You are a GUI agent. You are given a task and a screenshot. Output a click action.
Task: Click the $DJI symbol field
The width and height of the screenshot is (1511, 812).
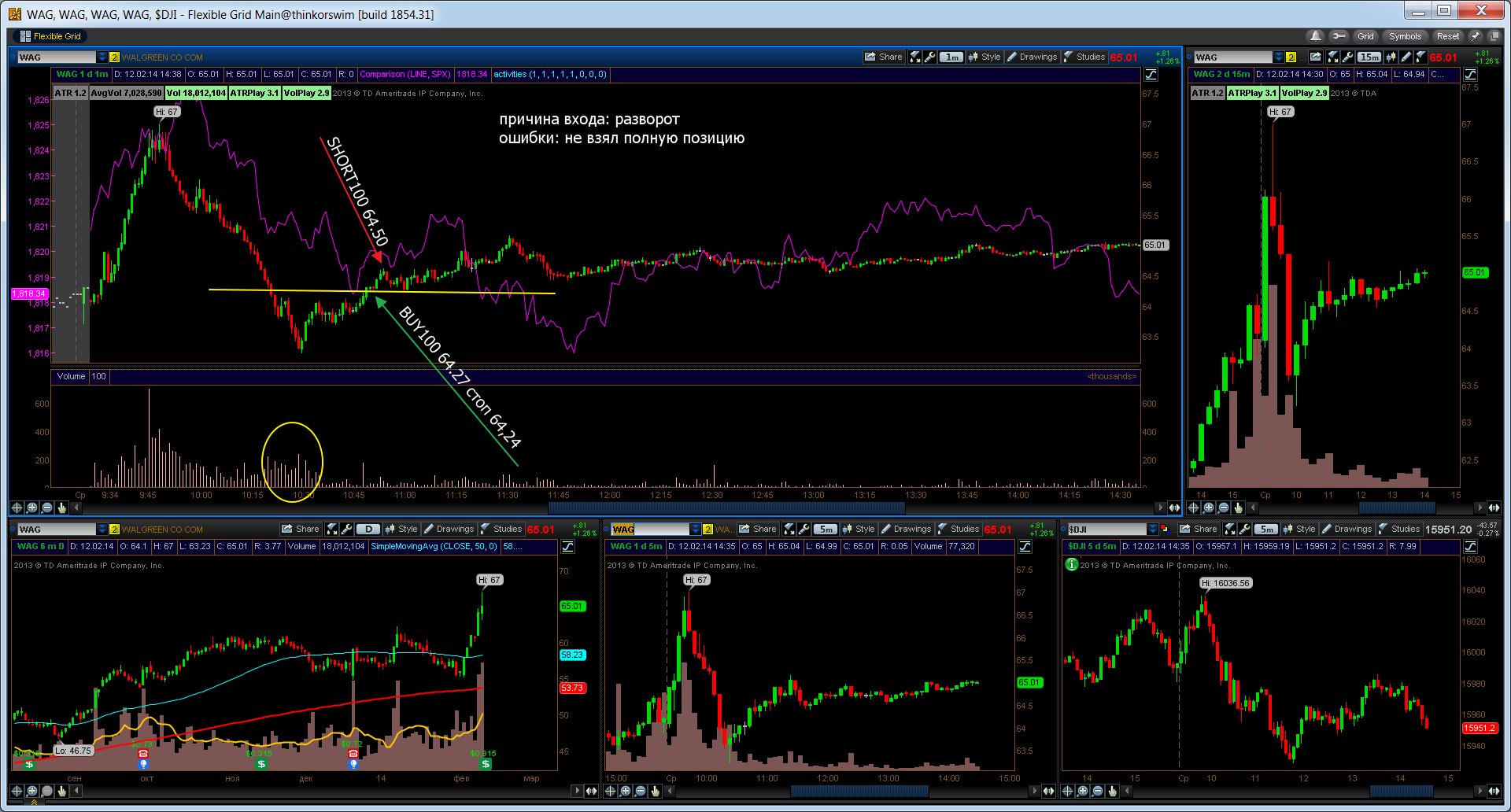1106,530
